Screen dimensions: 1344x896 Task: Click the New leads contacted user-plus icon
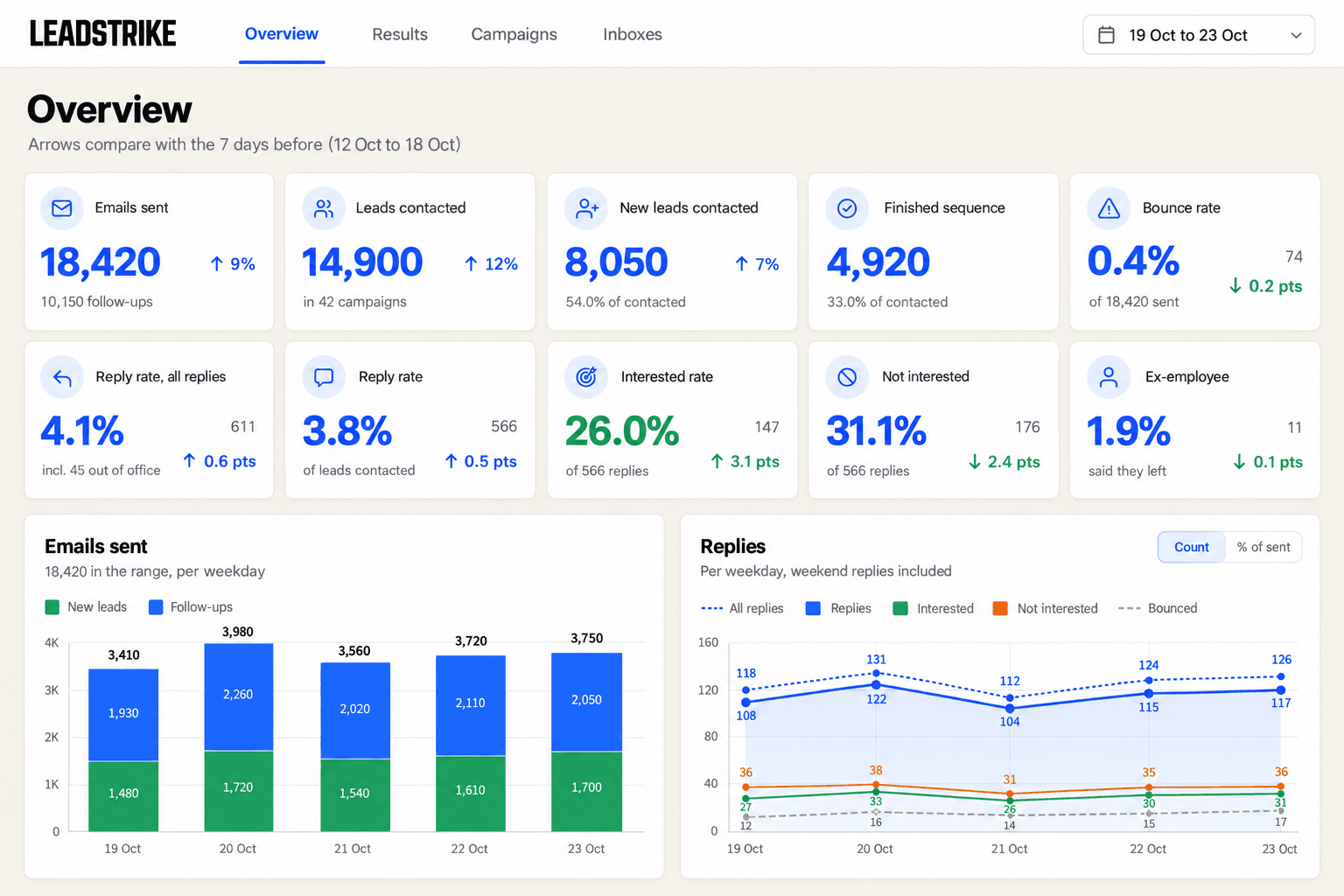click(x=586, y=208)
